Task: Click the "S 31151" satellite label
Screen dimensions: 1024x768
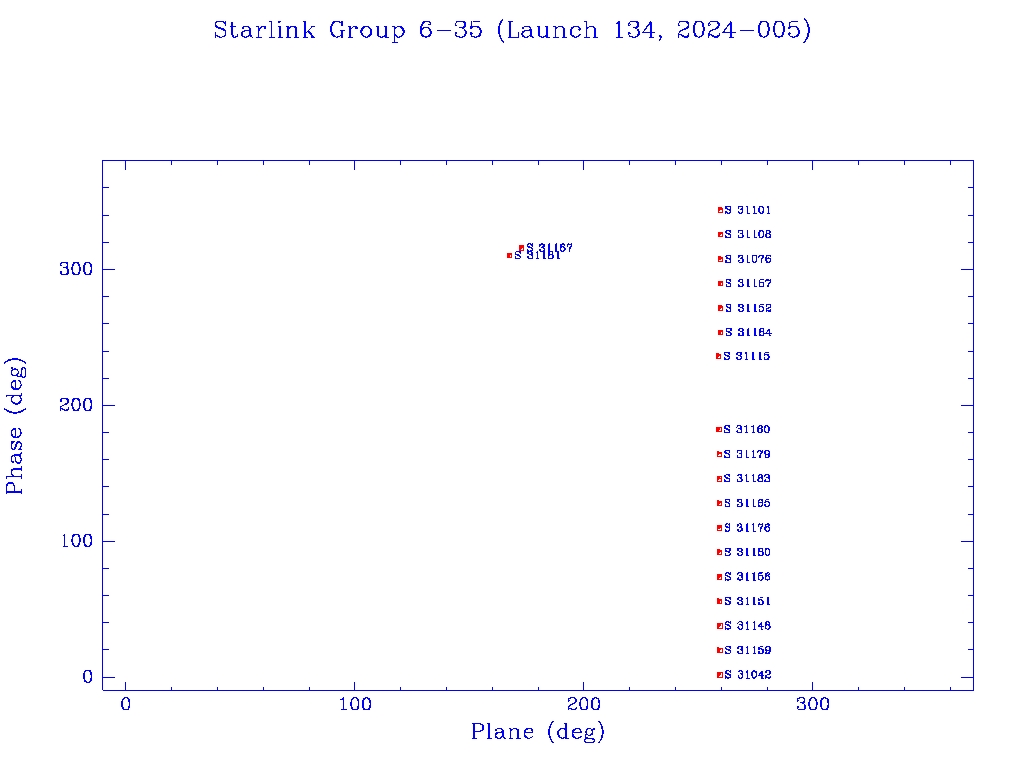Action: (x=747, y=601)
